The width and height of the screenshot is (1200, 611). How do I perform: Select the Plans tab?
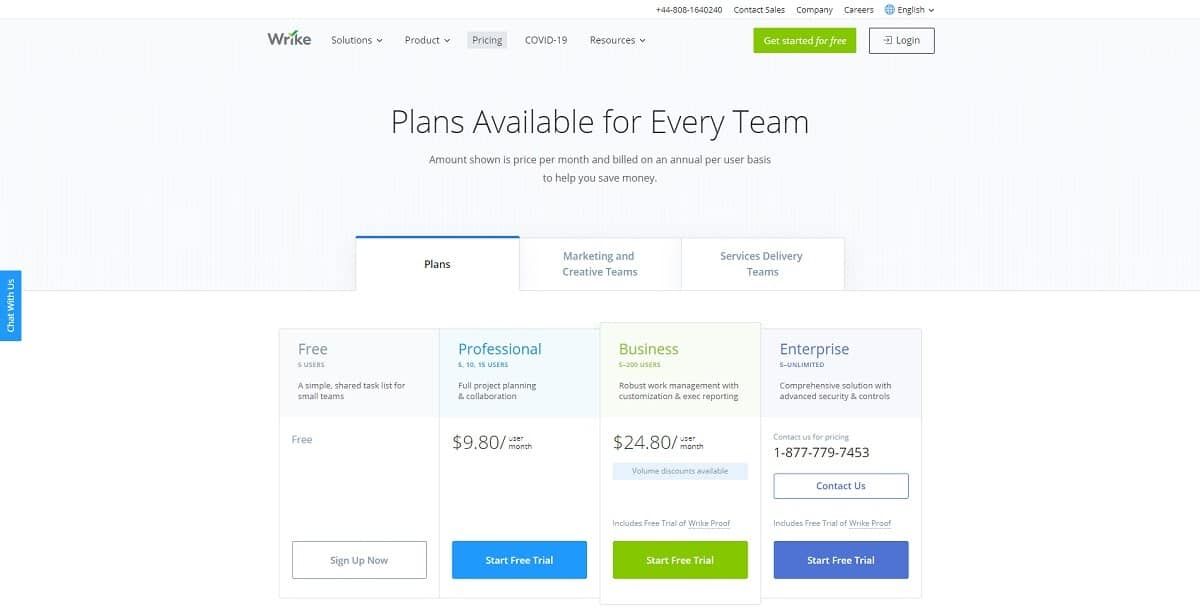pos(437,264)
